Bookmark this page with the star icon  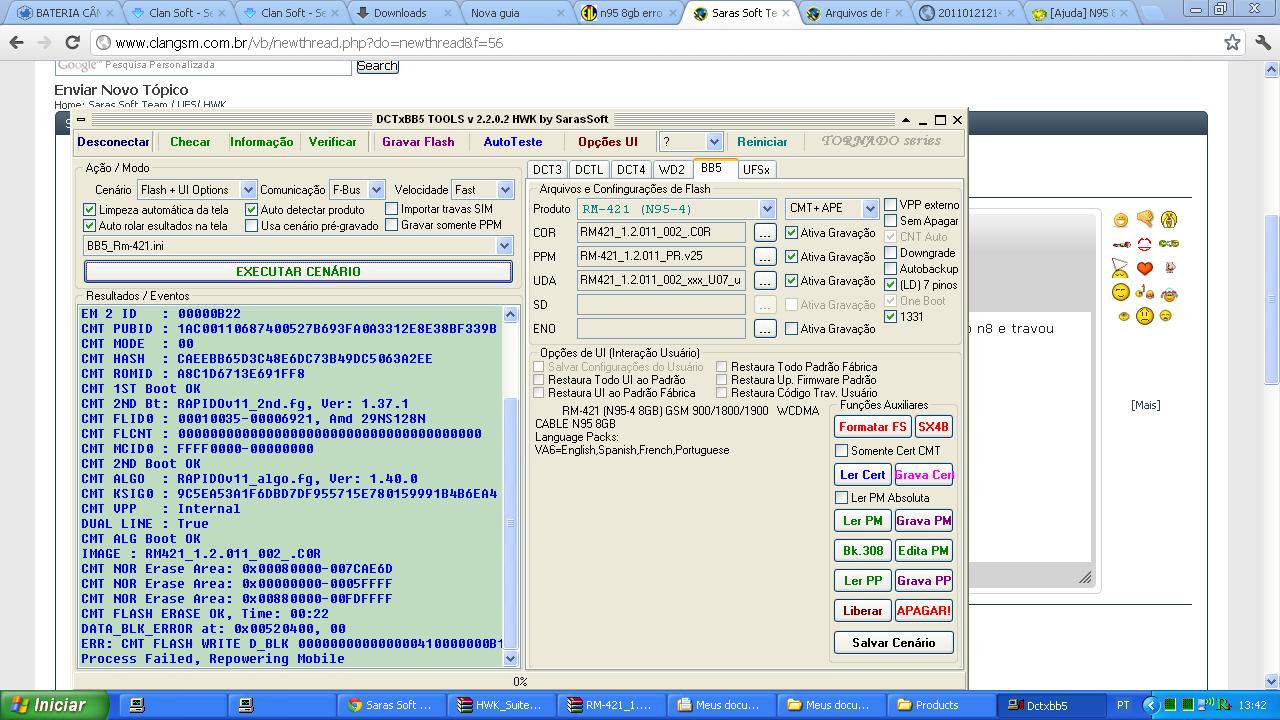[x=1233, y=43]
